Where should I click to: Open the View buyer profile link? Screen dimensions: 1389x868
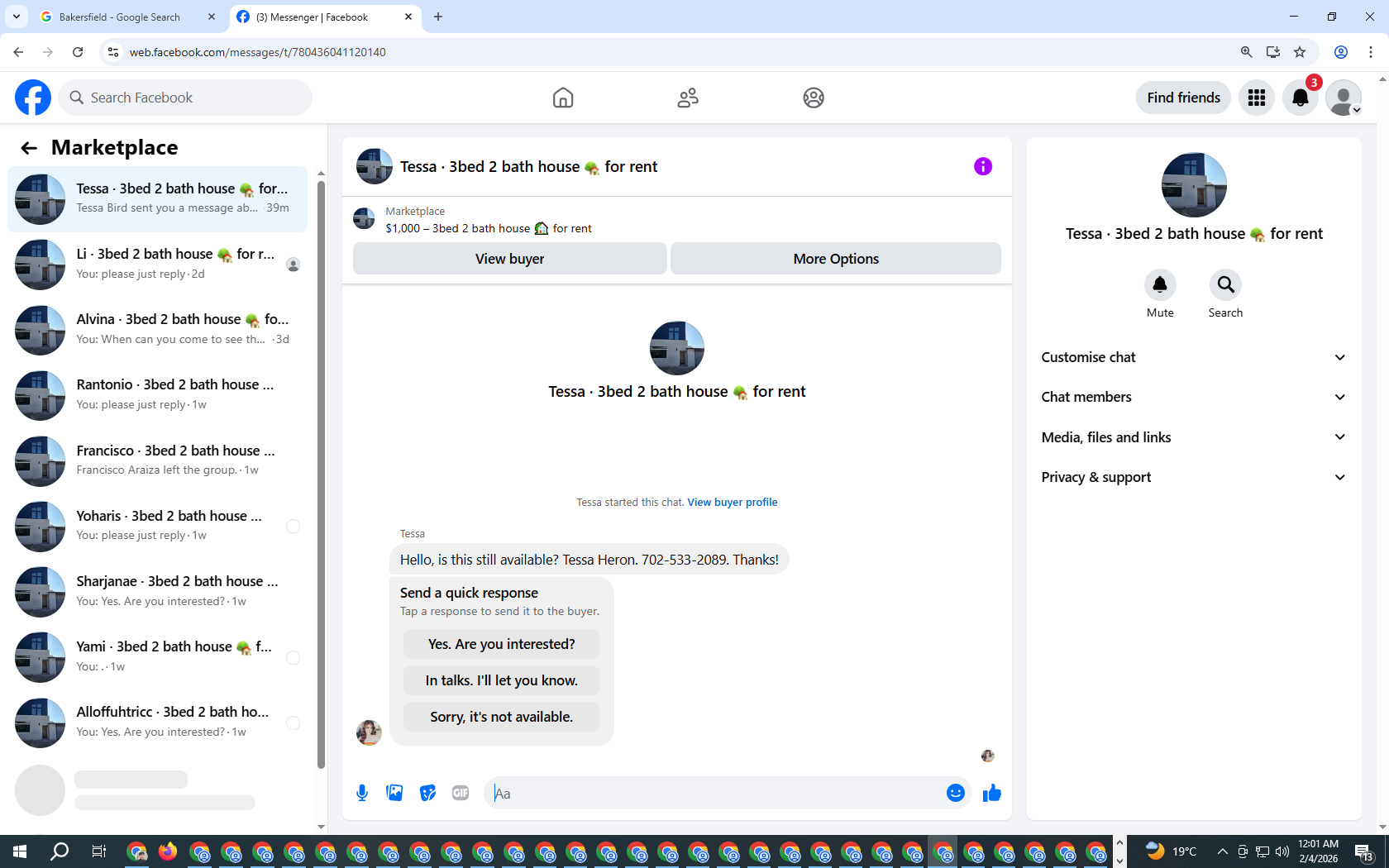click(733, 502)
